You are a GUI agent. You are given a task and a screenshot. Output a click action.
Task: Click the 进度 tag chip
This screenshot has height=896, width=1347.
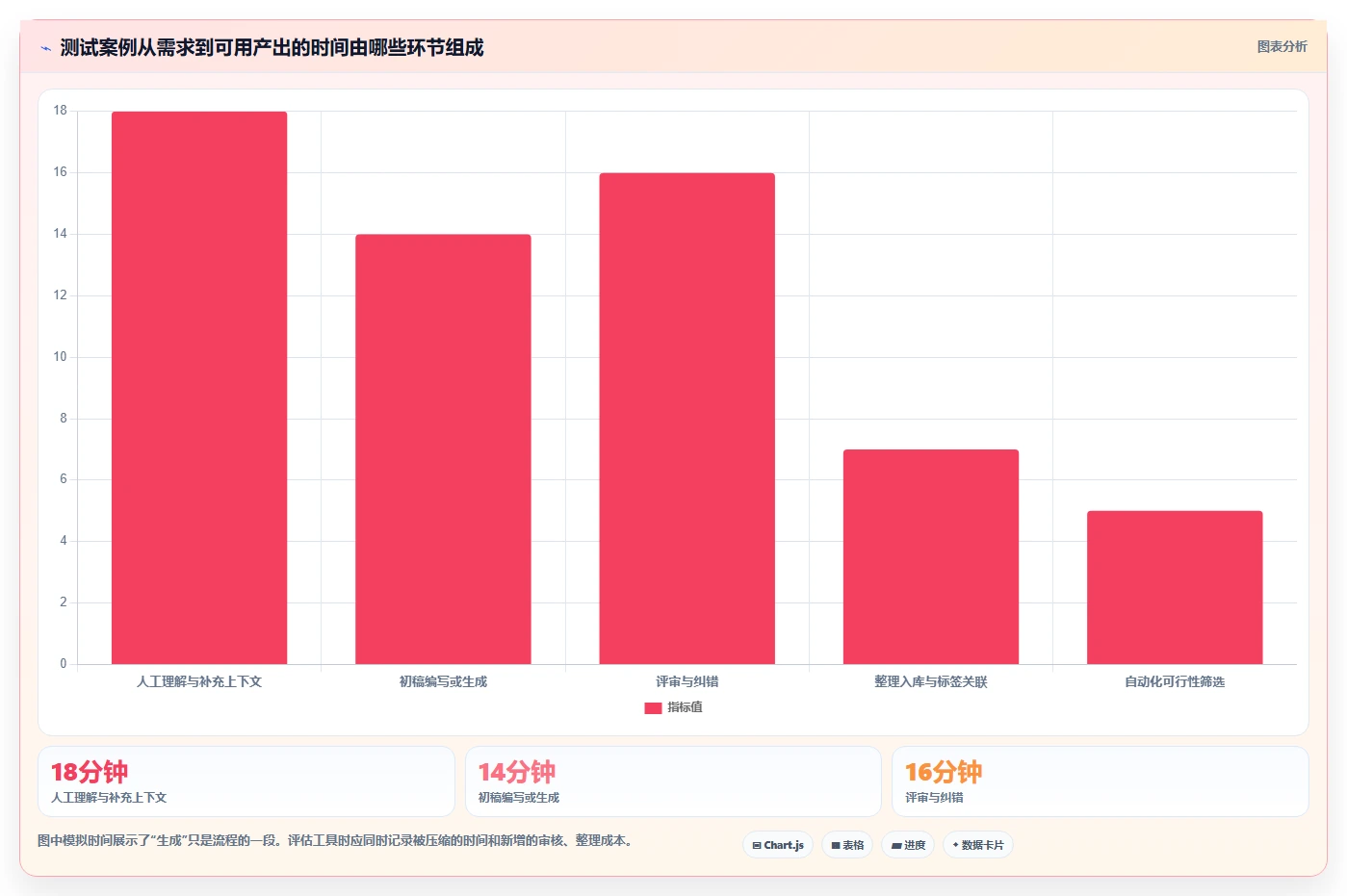coord(908,845)
